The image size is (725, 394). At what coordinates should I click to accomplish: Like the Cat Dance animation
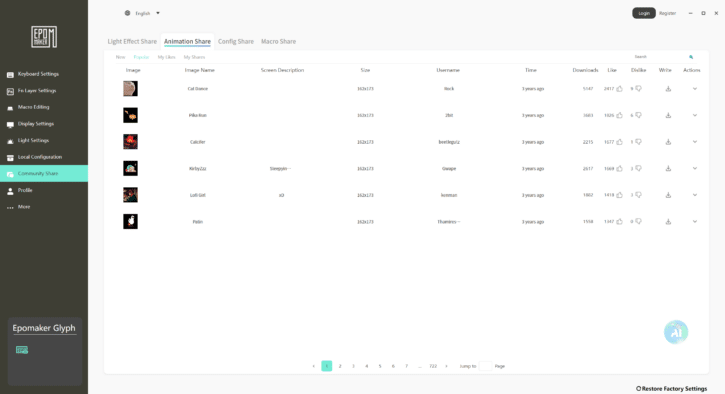pyautogui.click(x=619, y=89)
